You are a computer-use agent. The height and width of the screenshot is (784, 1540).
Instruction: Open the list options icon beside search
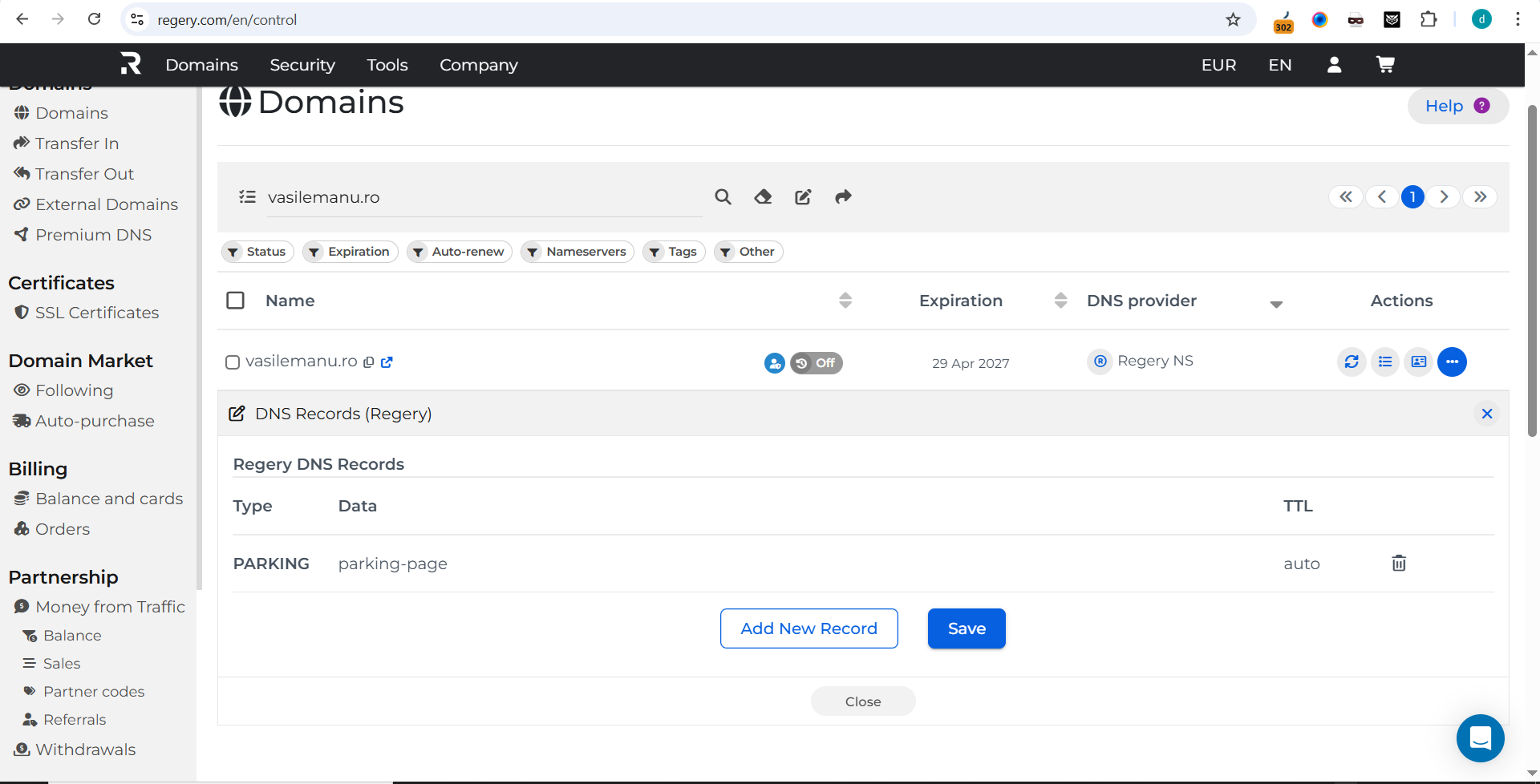tap(247, 197)
